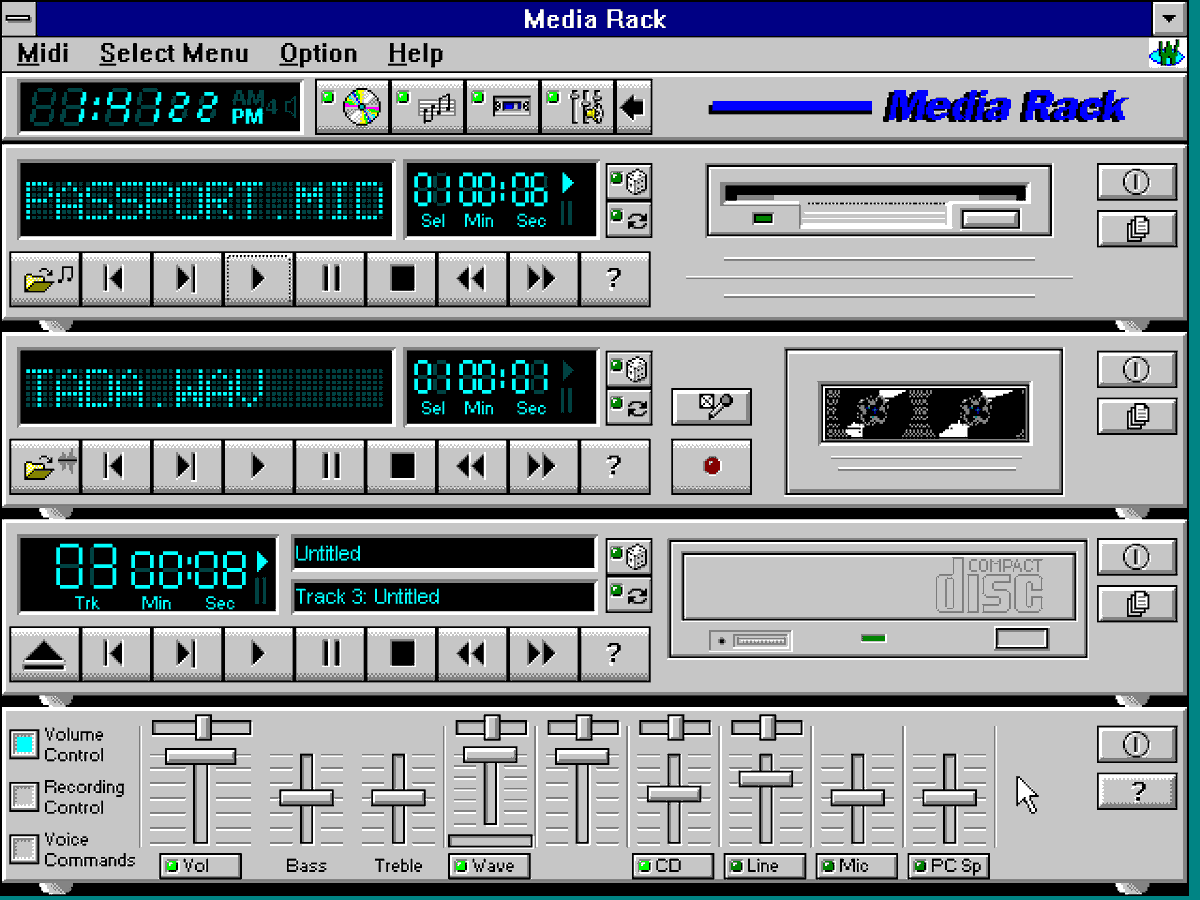
Task: Click the PASSPORT.MID file name display
Action: click(x=206, y=199)
